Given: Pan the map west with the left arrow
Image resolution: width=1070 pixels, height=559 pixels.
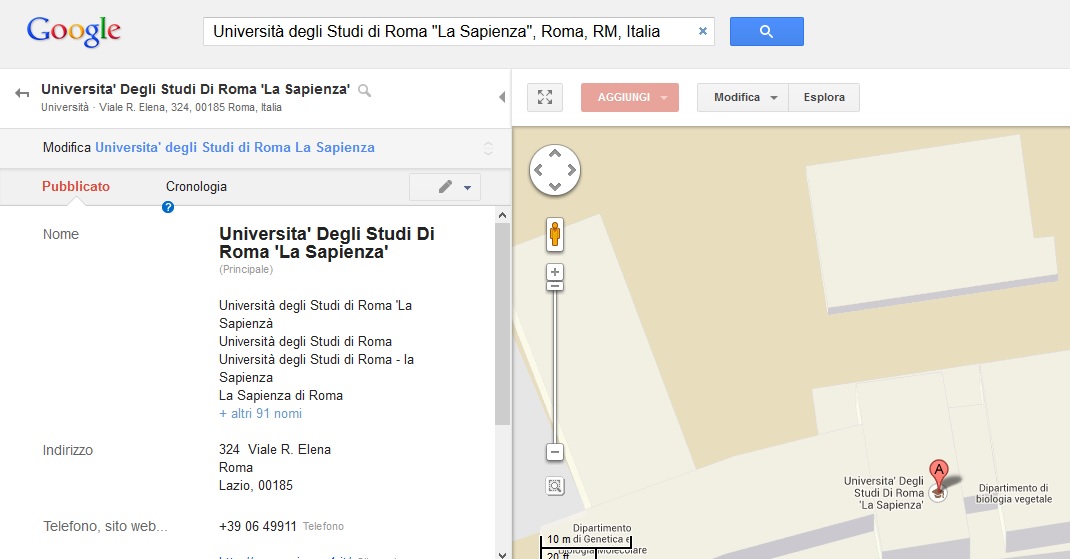Looking at the screenshot, I should click(538, 170).
